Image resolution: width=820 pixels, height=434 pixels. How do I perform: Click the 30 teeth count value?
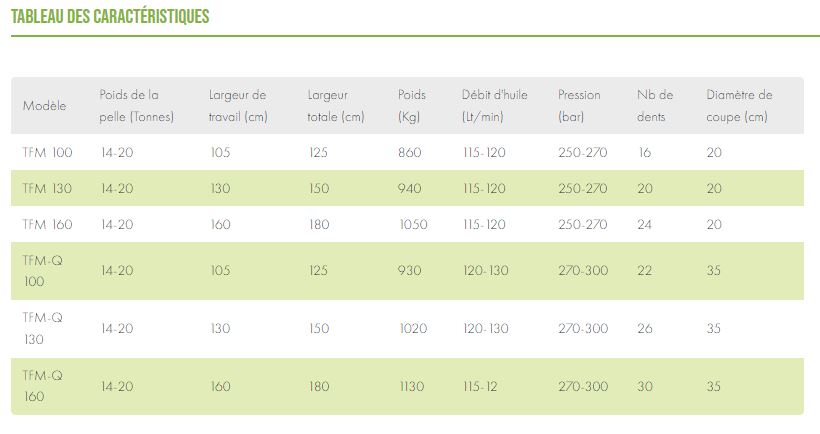click(x=645, y=386)
